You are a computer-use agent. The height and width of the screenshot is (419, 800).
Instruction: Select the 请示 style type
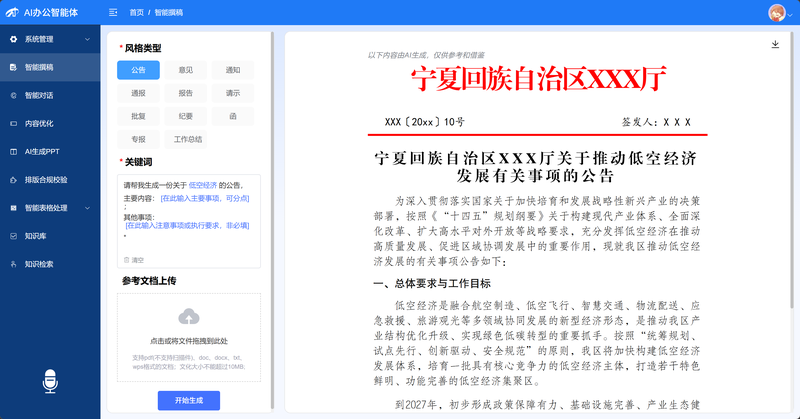point(233,93)
